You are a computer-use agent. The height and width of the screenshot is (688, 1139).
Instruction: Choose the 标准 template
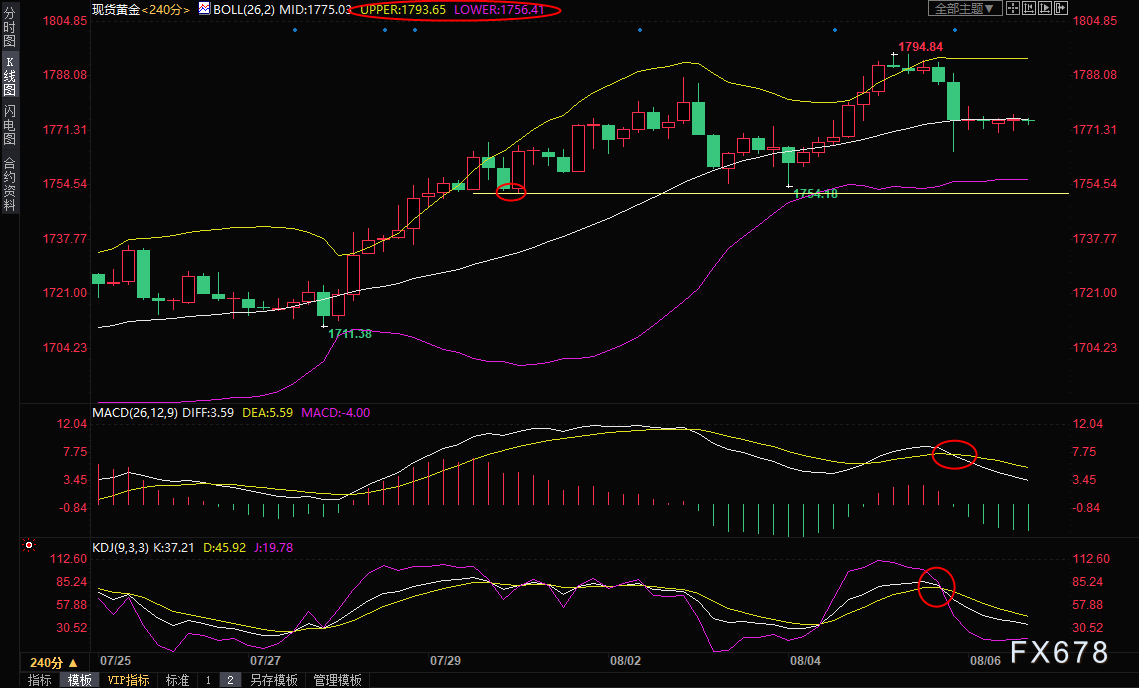tap(177, 680)
